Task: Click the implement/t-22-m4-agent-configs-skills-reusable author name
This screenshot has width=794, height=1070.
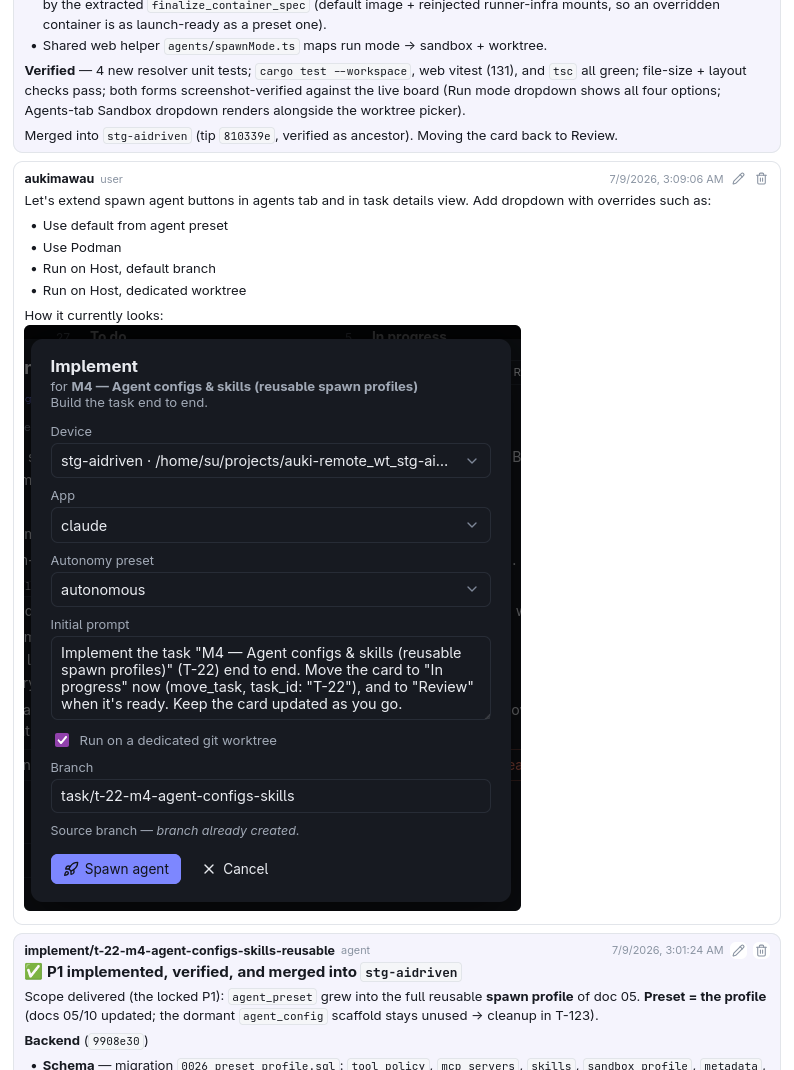Action: coord(179,951)
